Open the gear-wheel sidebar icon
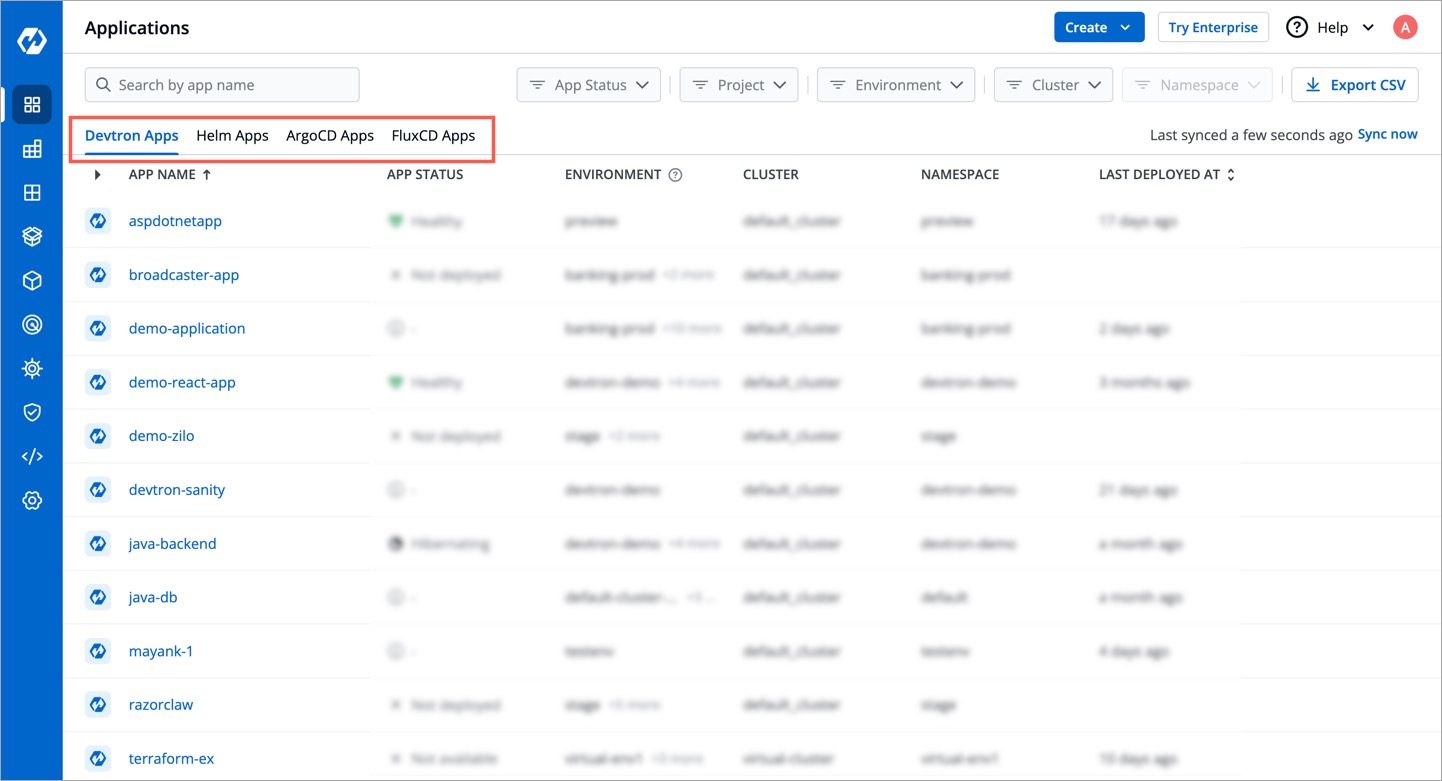Image resolution: width=1442 pixels, height=781 pixels. 32,369
